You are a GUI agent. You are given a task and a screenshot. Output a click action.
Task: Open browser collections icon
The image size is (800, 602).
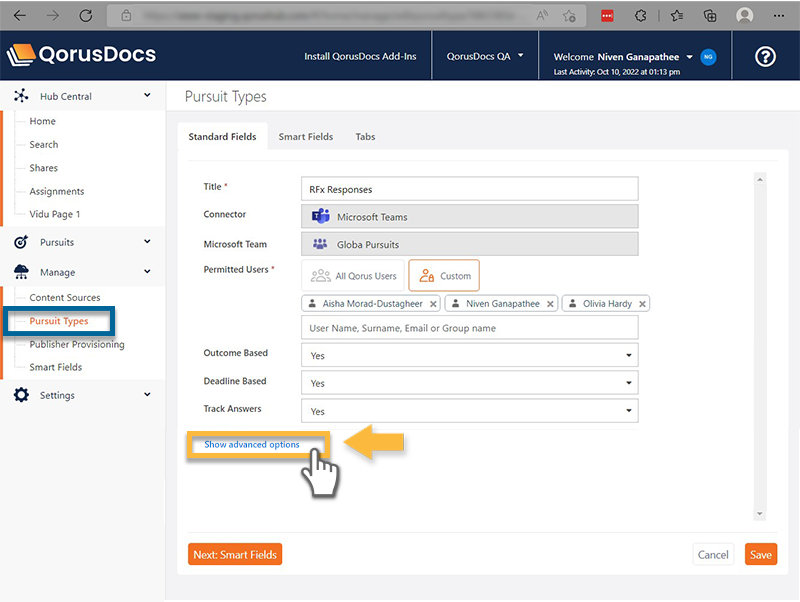pyautogui.click(x=710, y=16)
